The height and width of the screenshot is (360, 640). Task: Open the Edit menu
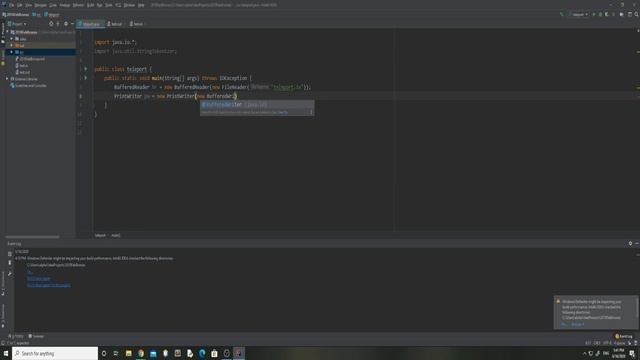click(x=20, y=5)
